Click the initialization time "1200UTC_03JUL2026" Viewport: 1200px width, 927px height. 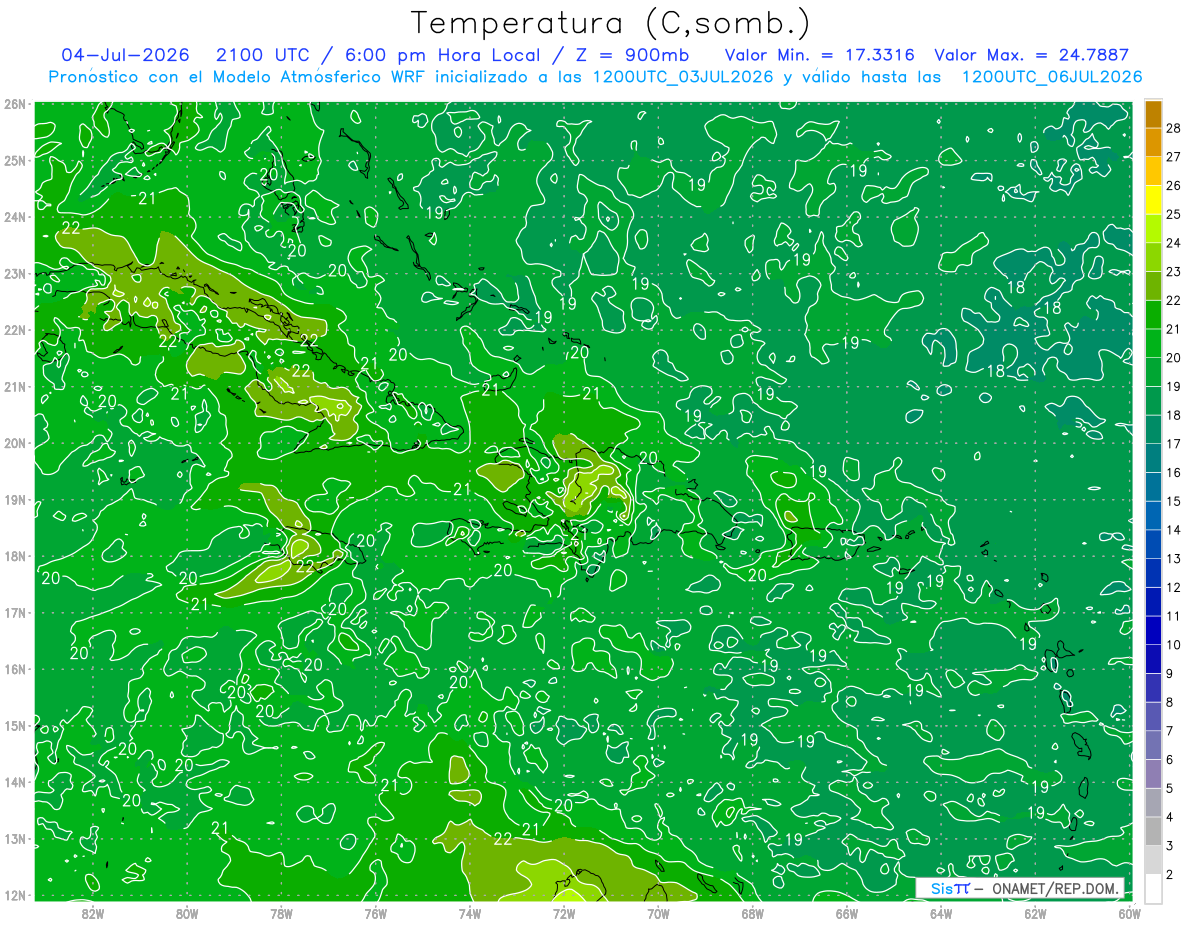(x=683, y=77)
